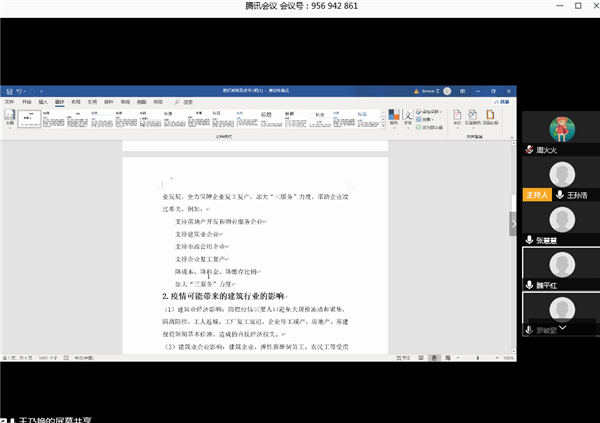Viewport: 600px width, 423px height.
Task: Click the style gallery up arrow
Action: pyautogui.click(x=383, y=113)
